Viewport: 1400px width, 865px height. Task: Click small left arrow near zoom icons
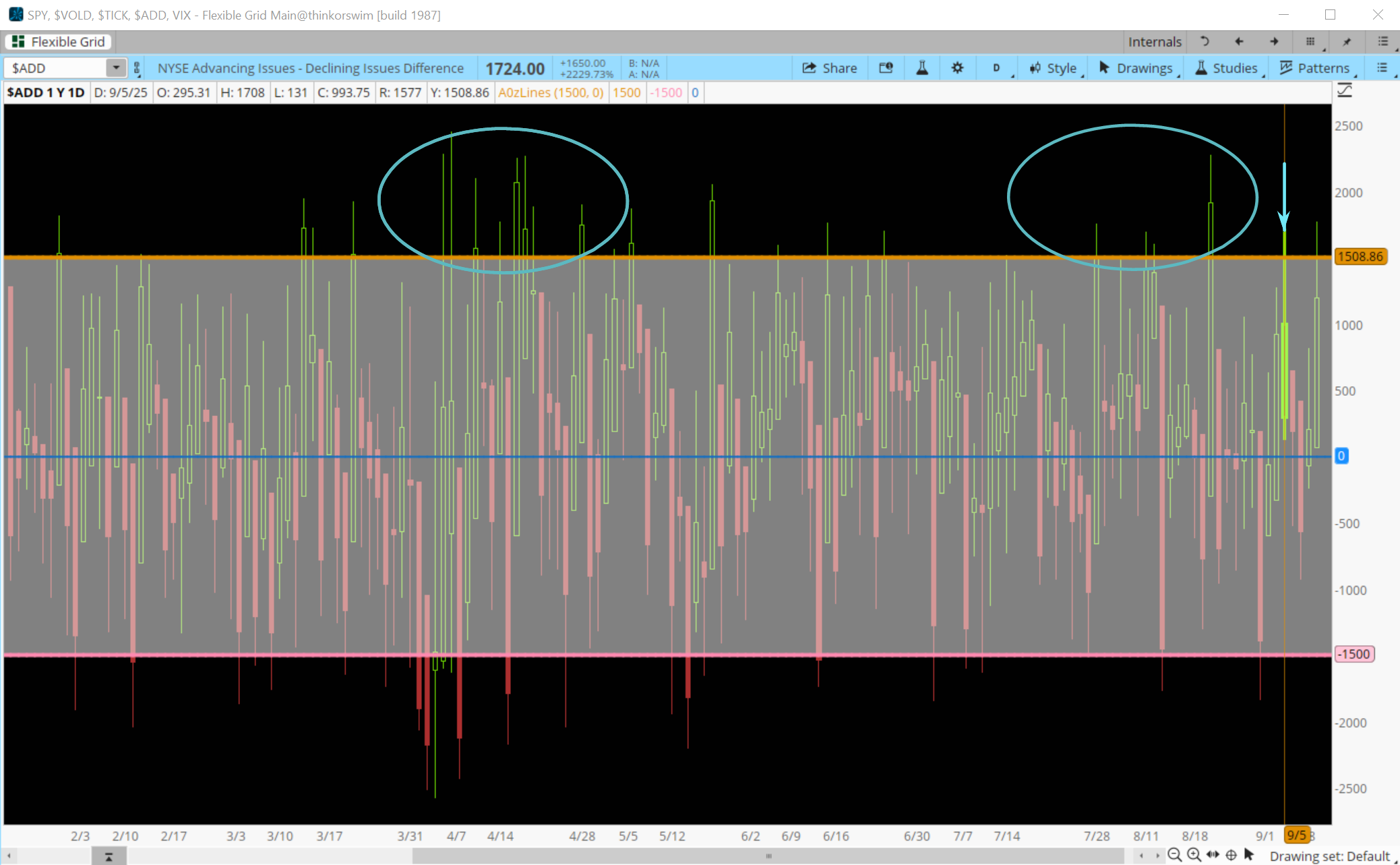[x=1141, y=856]
